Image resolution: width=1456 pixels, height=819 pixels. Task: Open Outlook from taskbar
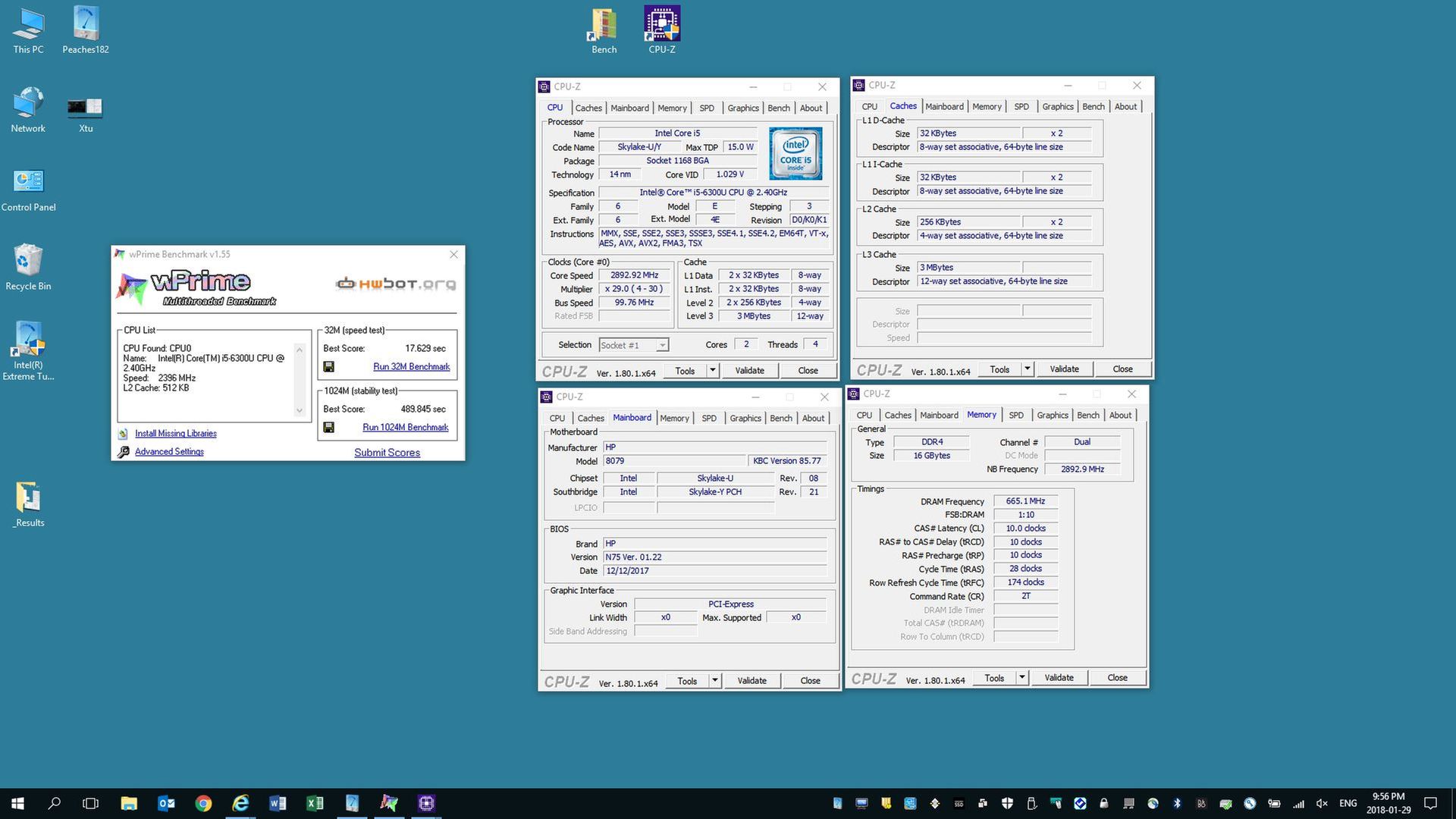(x=166, y=803)
